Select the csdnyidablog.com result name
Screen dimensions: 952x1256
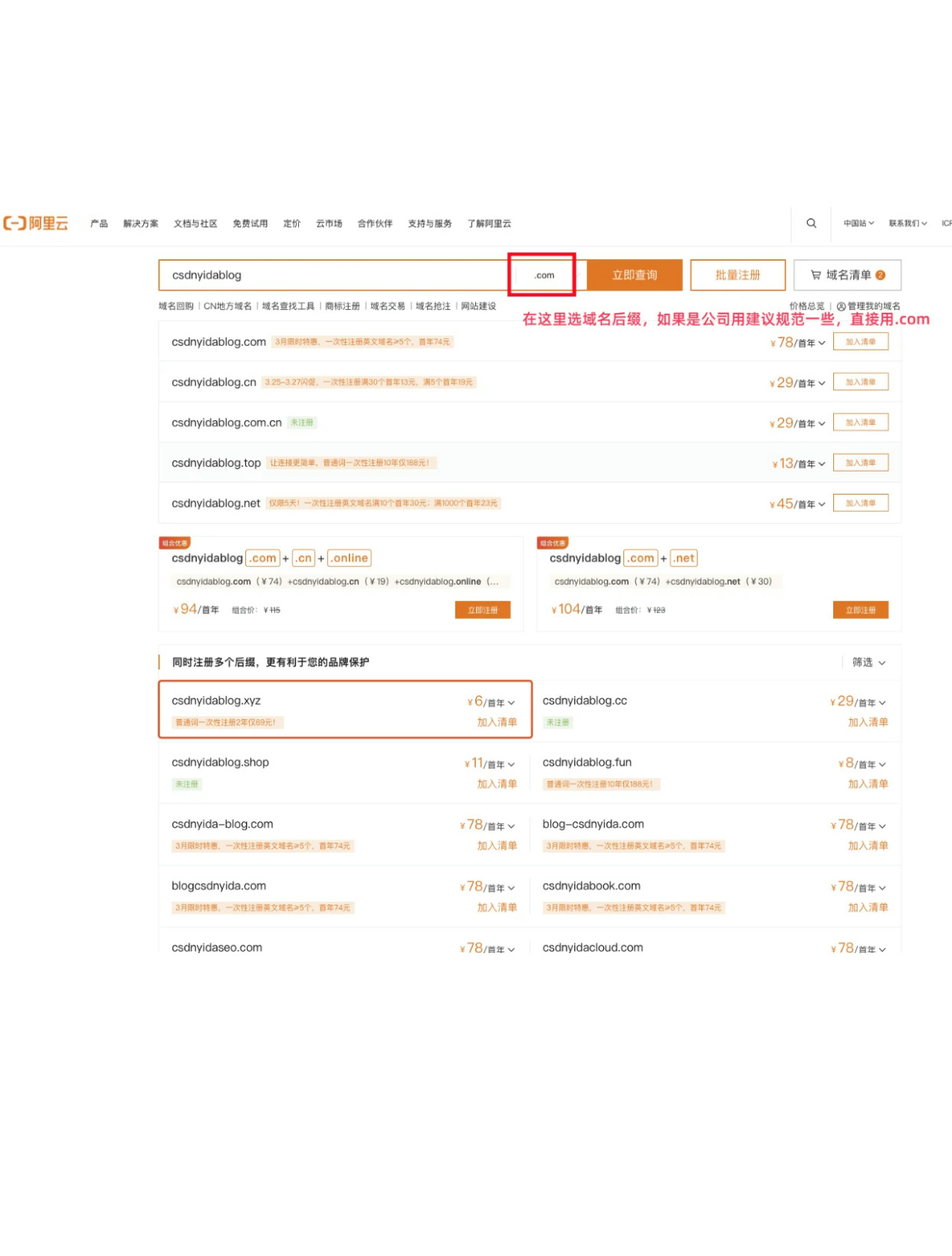[x=218, y=342]
